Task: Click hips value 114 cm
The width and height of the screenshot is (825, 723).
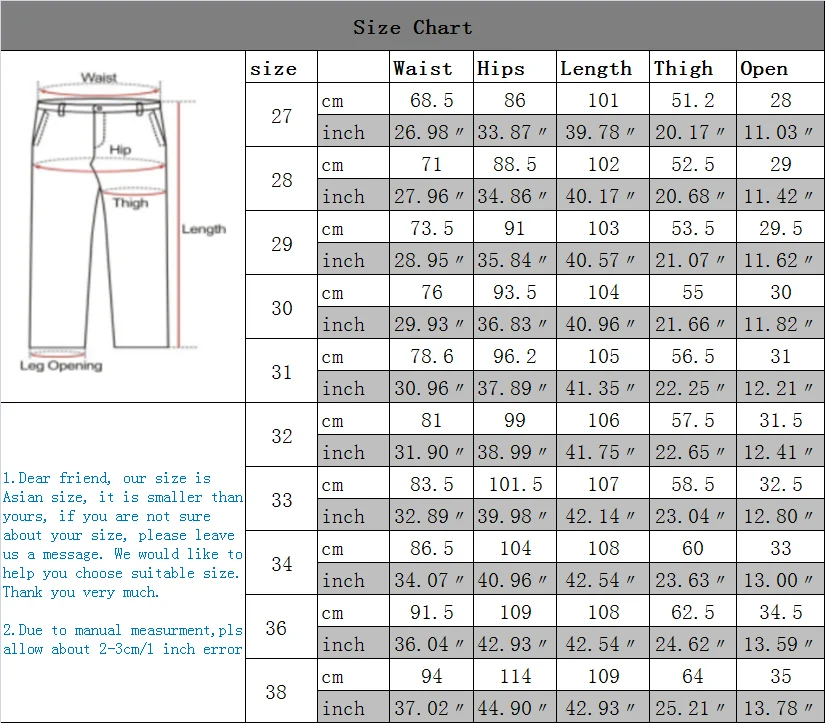Action: 516,676
